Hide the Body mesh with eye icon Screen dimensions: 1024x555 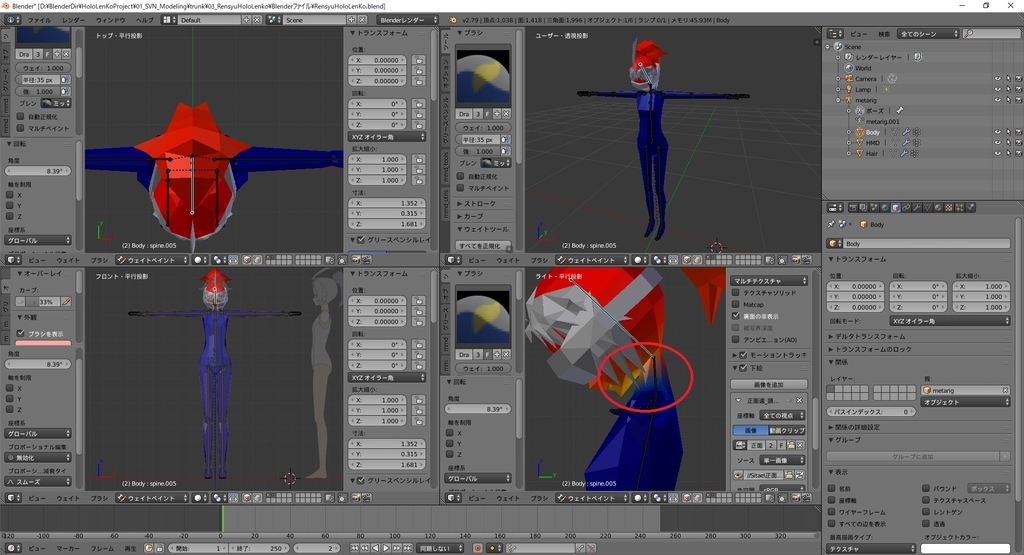tap(998, 132)
